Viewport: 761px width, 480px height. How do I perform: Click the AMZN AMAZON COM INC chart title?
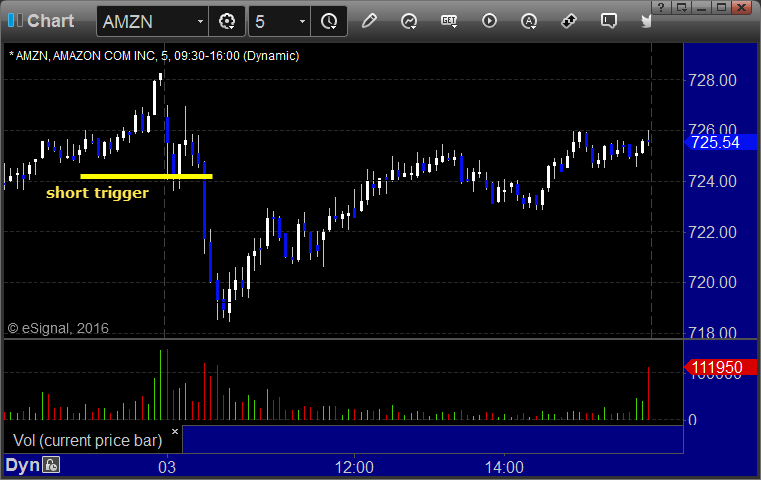154,56
